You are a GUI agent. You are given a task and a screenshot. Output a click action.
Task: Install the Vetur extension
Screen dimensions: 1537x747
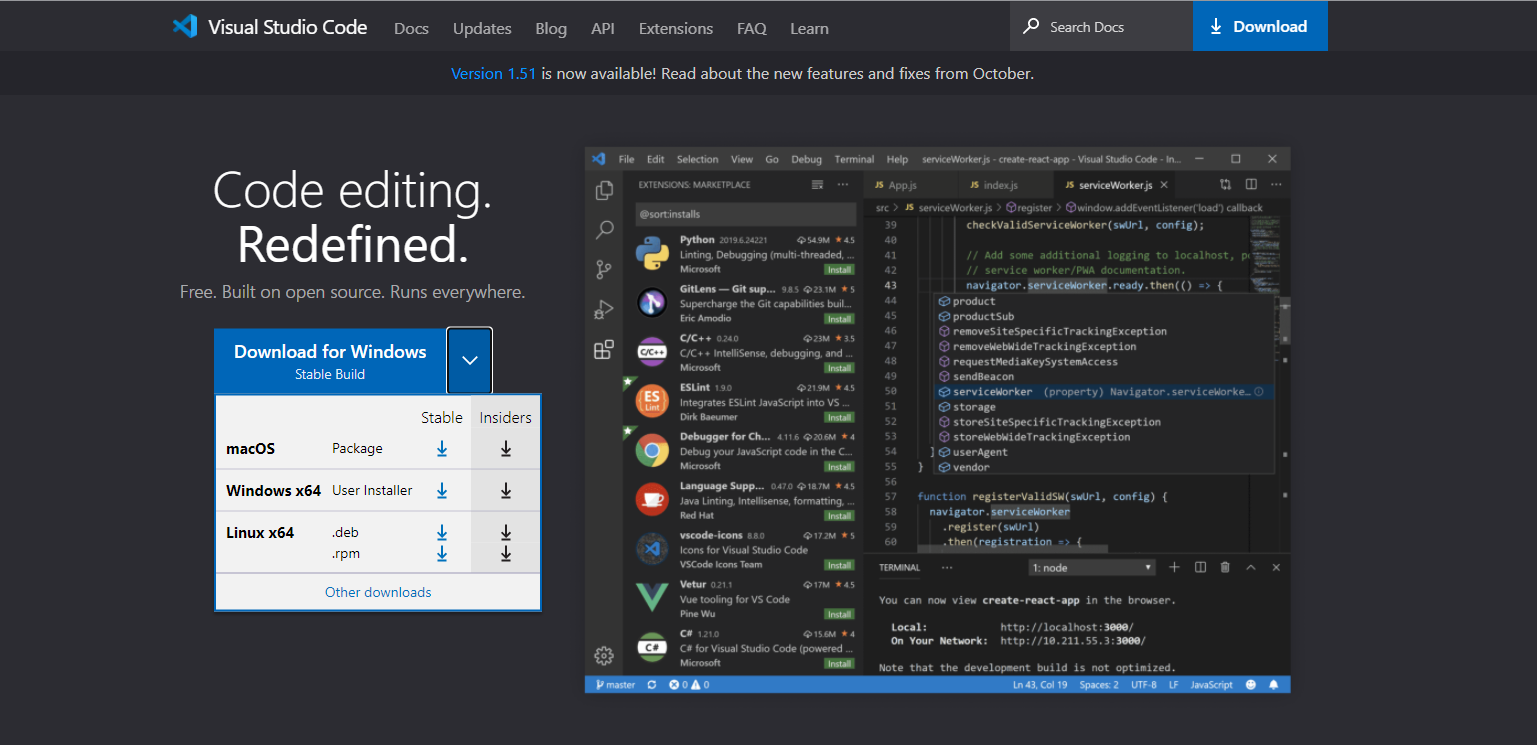click(839, 614)
